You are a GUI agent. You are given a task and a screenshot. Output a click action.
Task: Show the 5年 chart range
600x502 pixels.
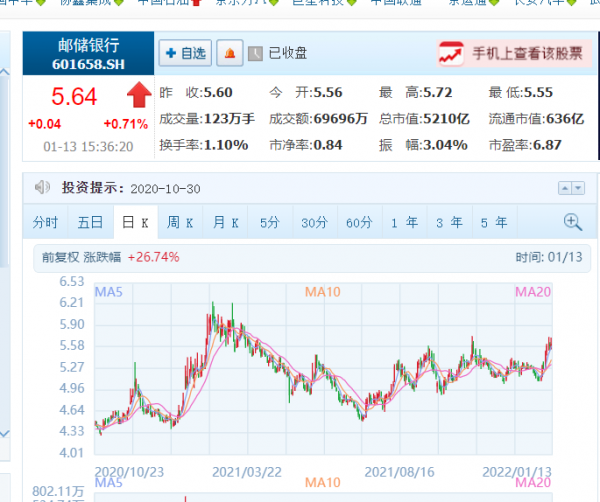click(x=494, y=222)
